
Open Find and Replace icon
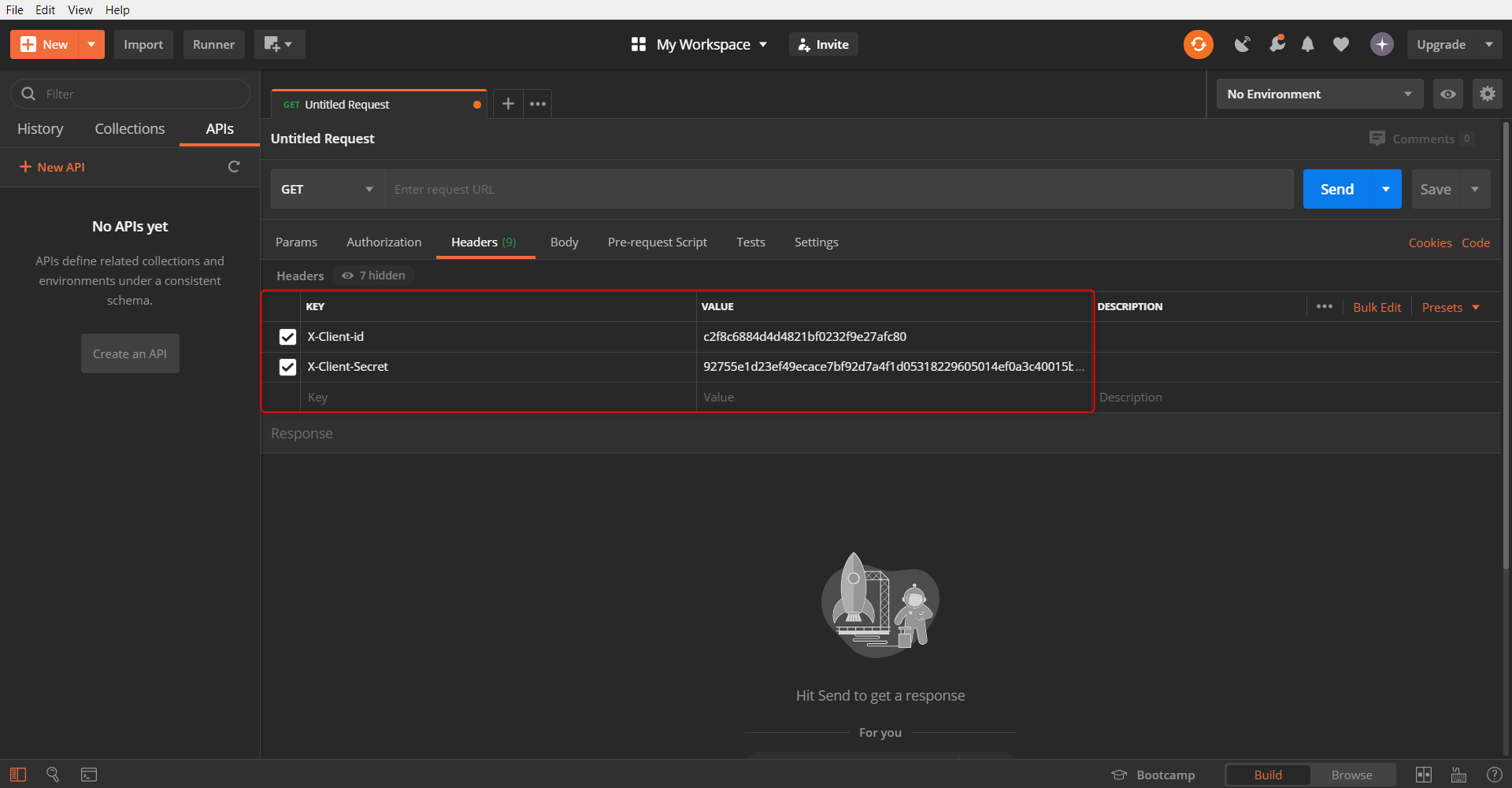[x=53, y=775]
